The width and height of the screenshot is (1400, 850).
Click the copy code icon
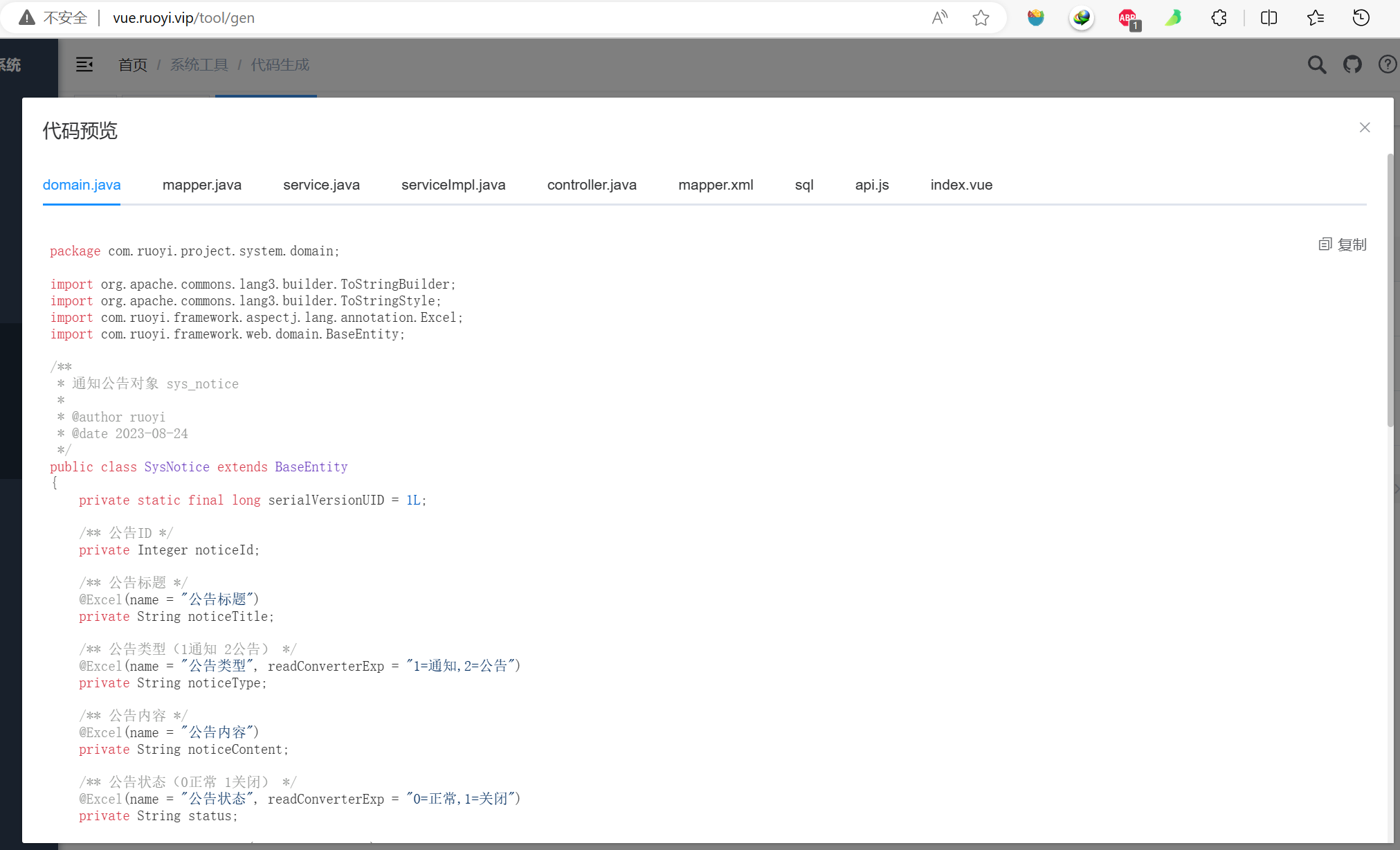(1325, 244)
